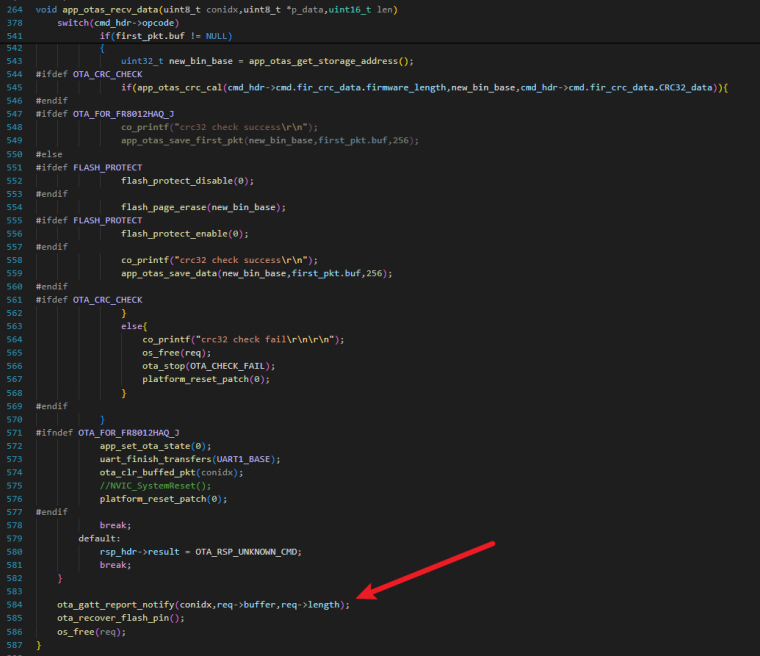Screen dimensions: 760x656
Task: Click ota_stop(OTA_CHECK_FAIL); line
Action: click(208, 366)
